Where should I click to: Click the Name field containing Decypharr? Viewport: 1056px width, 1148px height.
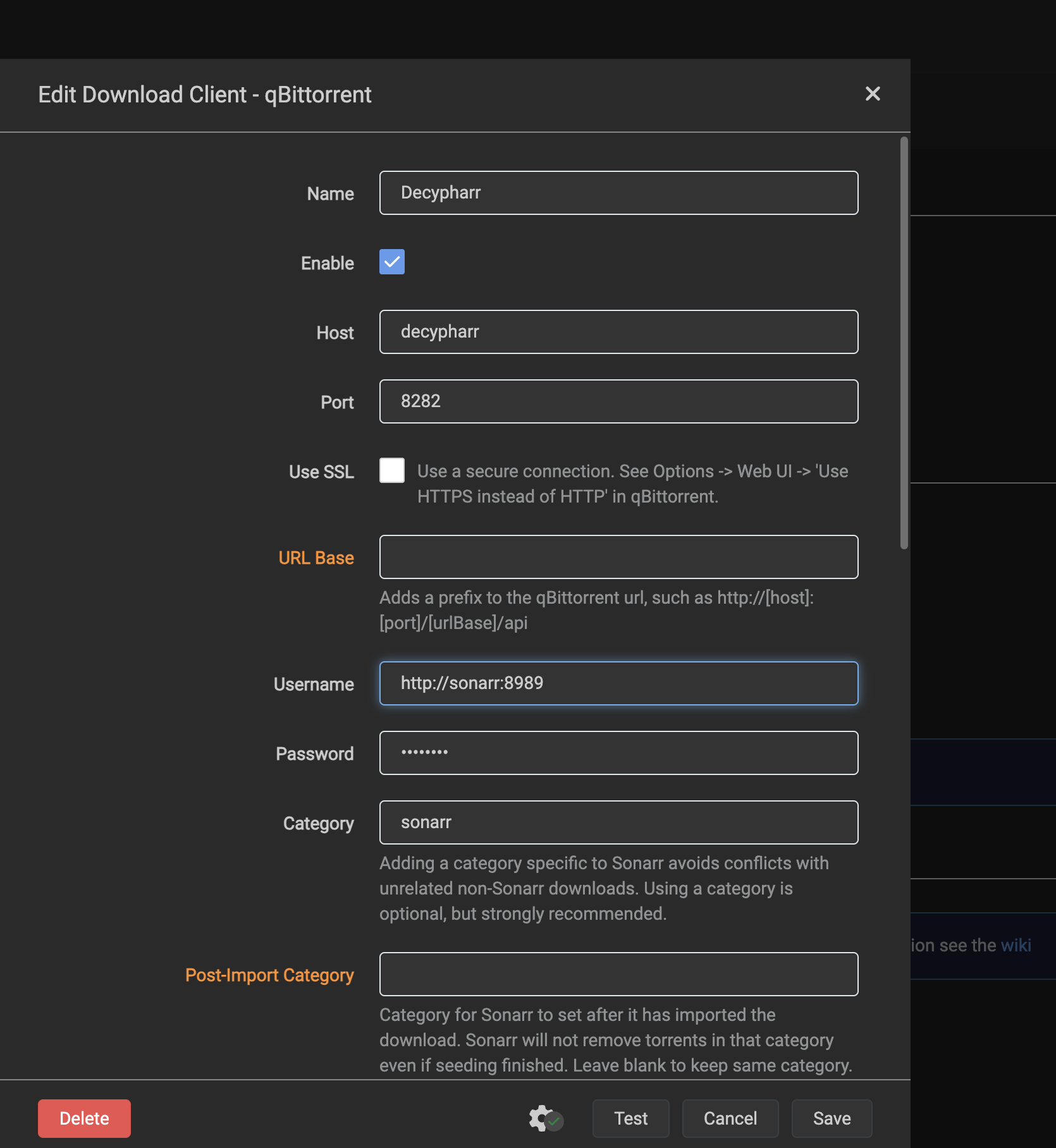click(618, 193)
